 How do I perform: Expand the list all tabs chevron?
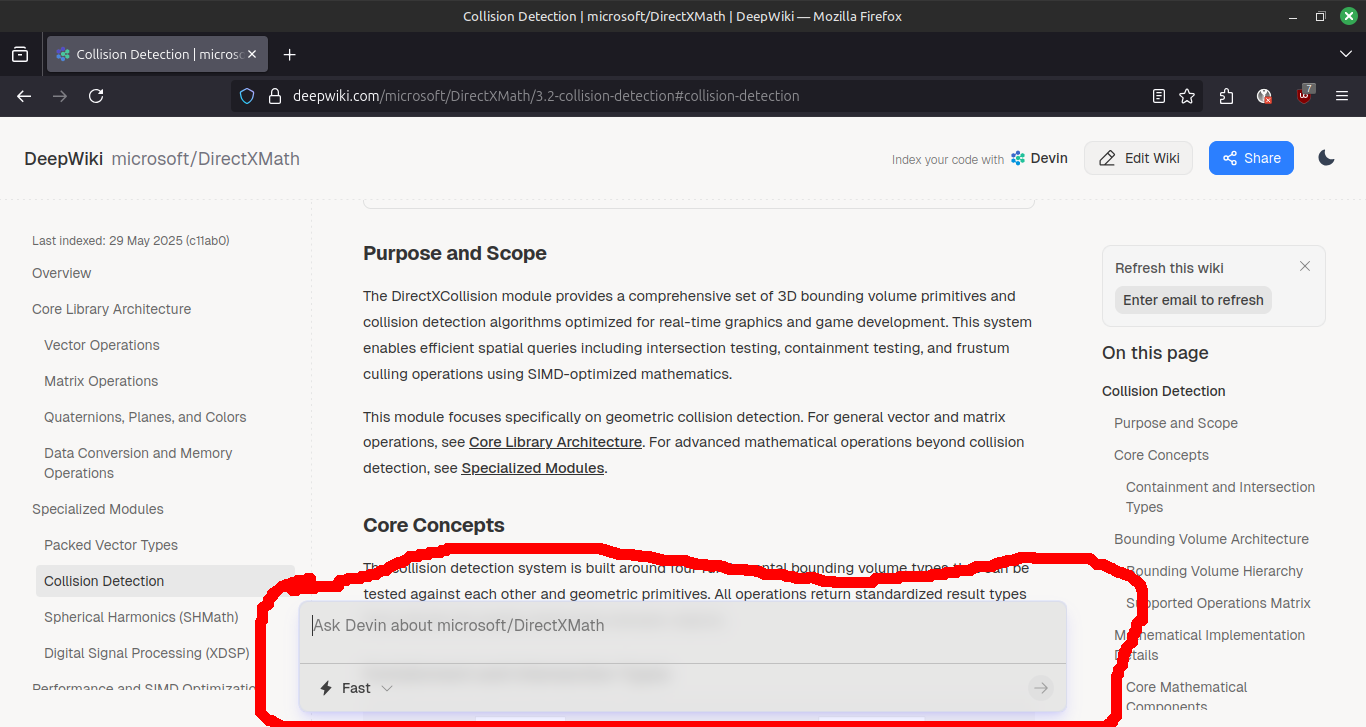[x=1345, y=54]
